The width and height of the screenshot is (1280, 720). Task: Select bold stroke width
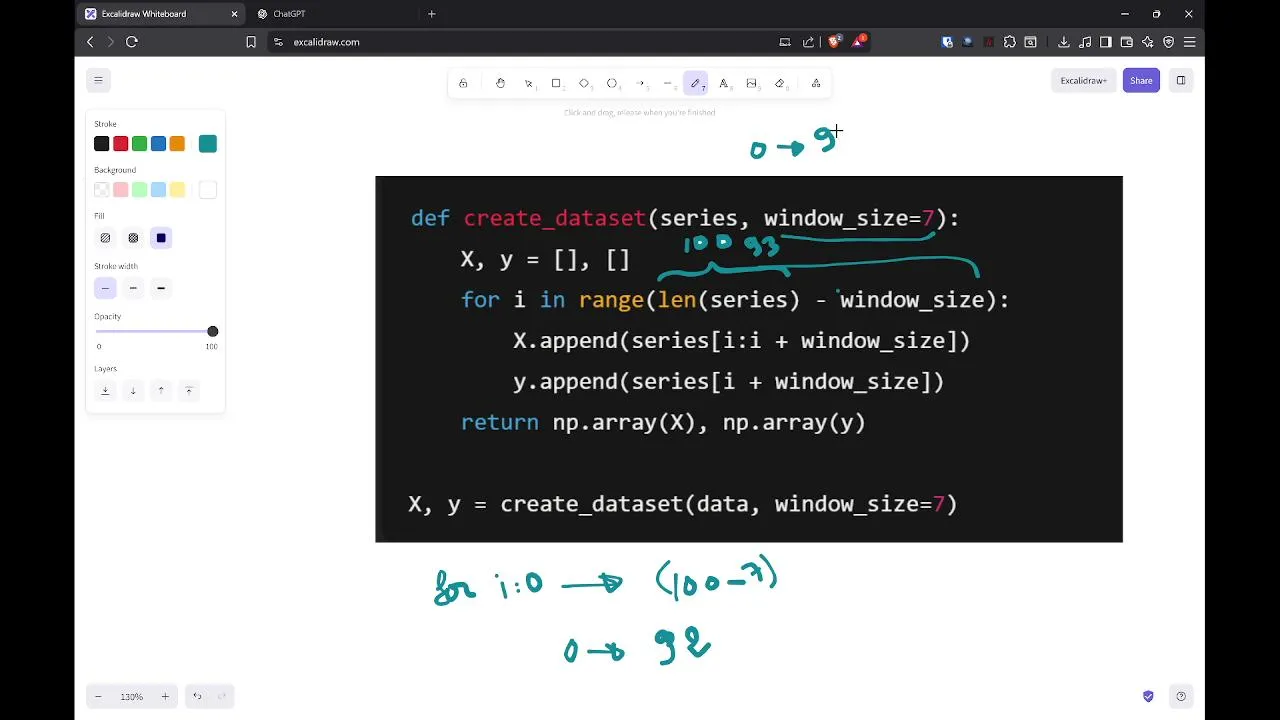pos(133,288)
